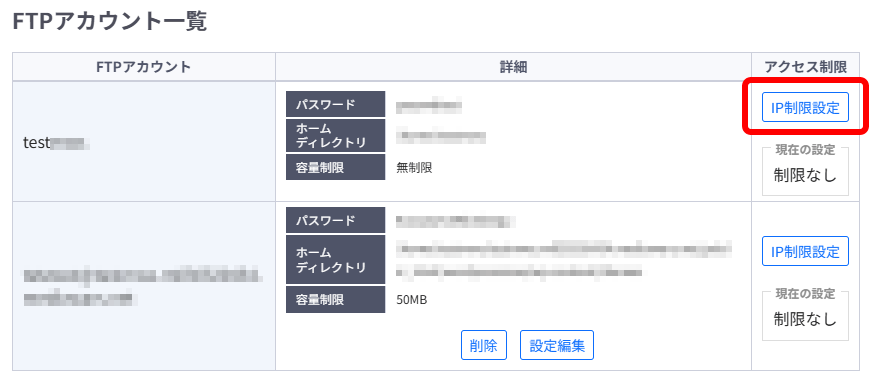Click the blurred password value in the second row
Image resolution: width=873 pixels, height=389 pixels.
tap(455, 221)
